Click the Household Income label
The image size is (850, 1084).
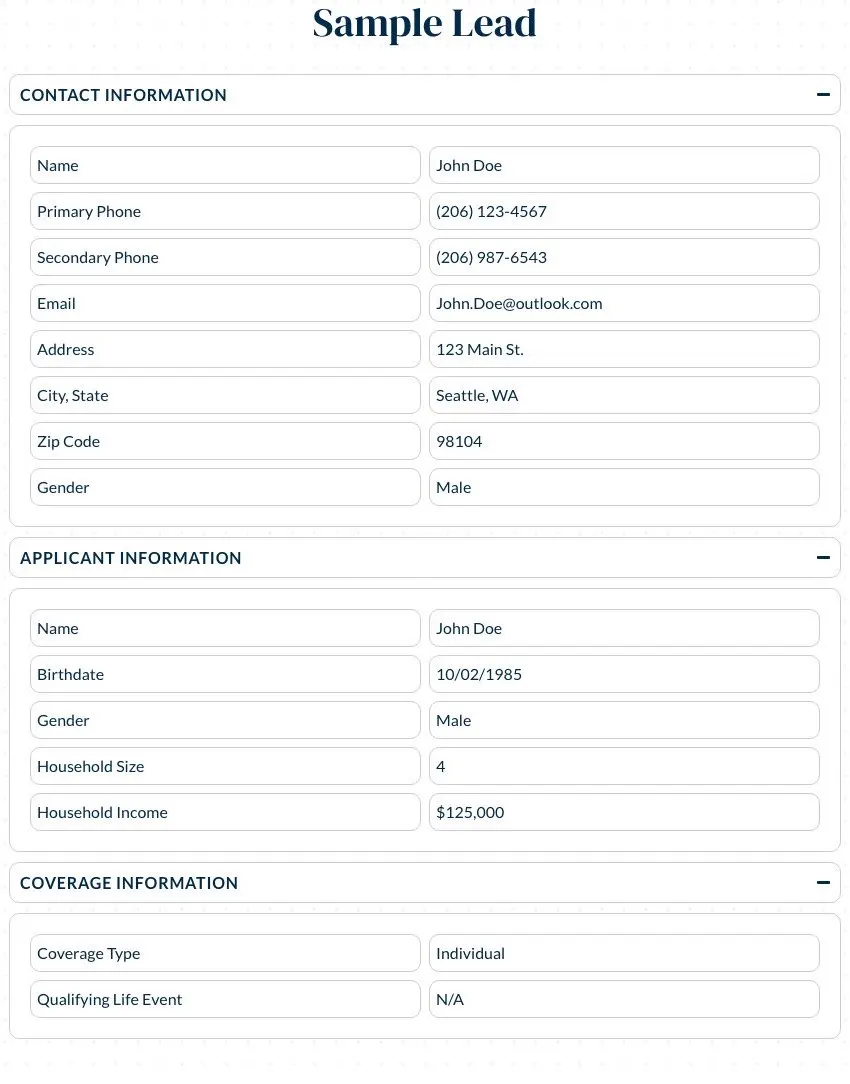[x=225, y=812]
